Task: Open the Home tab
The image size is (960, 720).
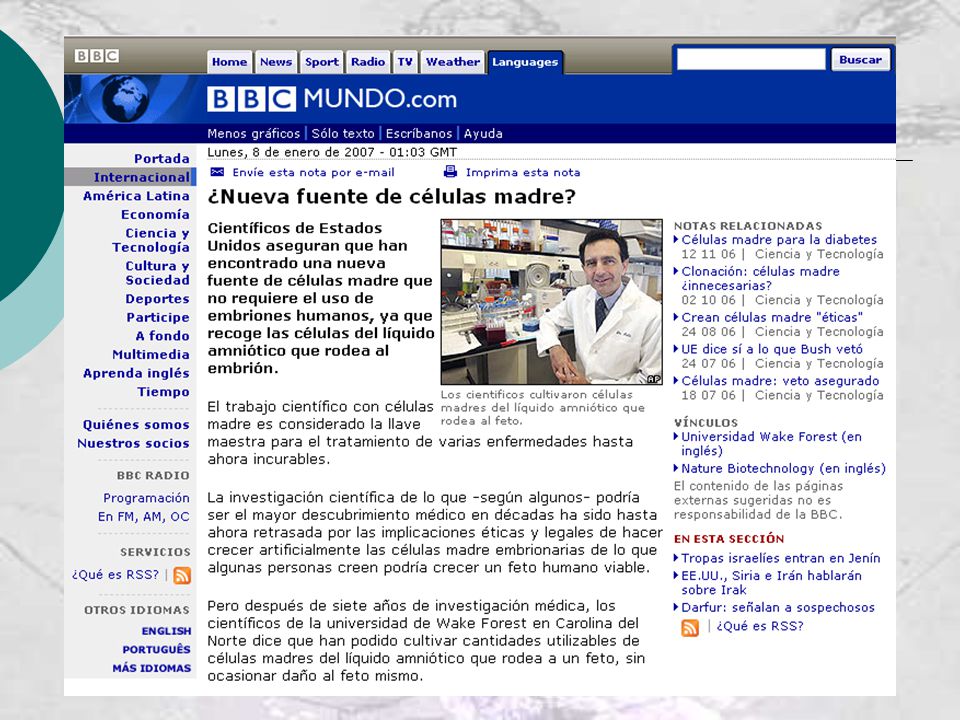Action: (x=229, y=62)
